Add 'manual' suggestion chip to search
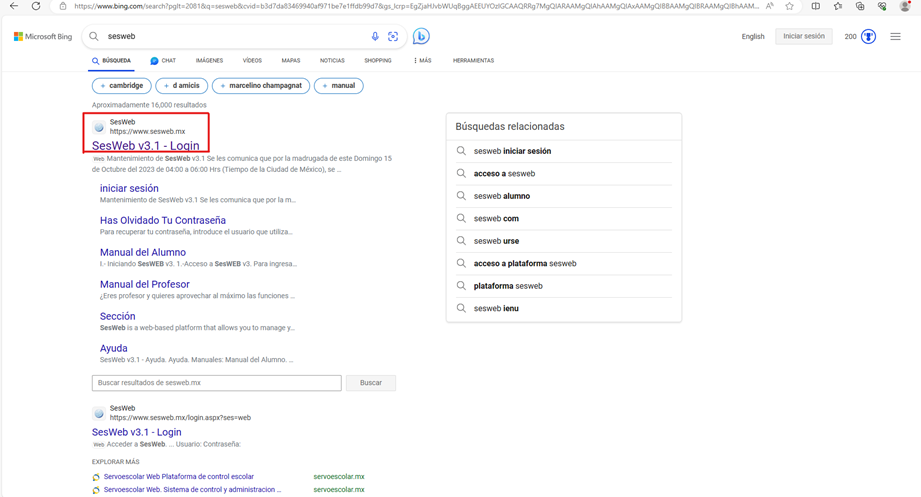The width and height of the screenshot is (921, 497). tap(339, 86)
